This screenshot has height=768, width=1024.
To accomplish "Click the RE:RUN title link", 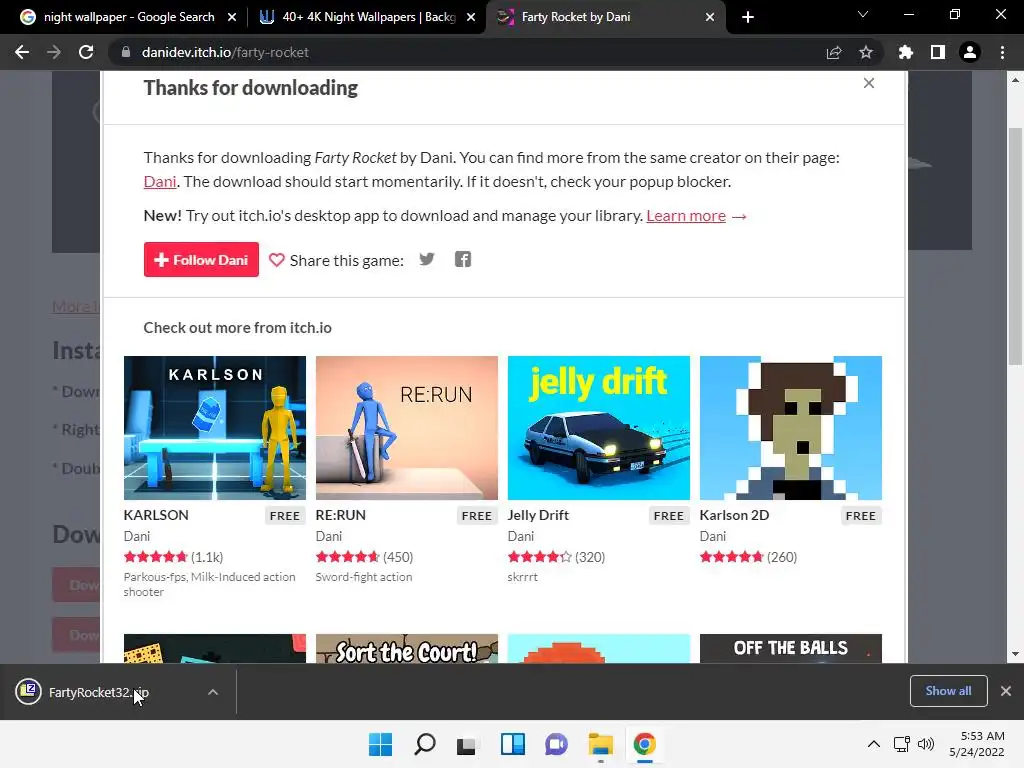I will (340, 515).
